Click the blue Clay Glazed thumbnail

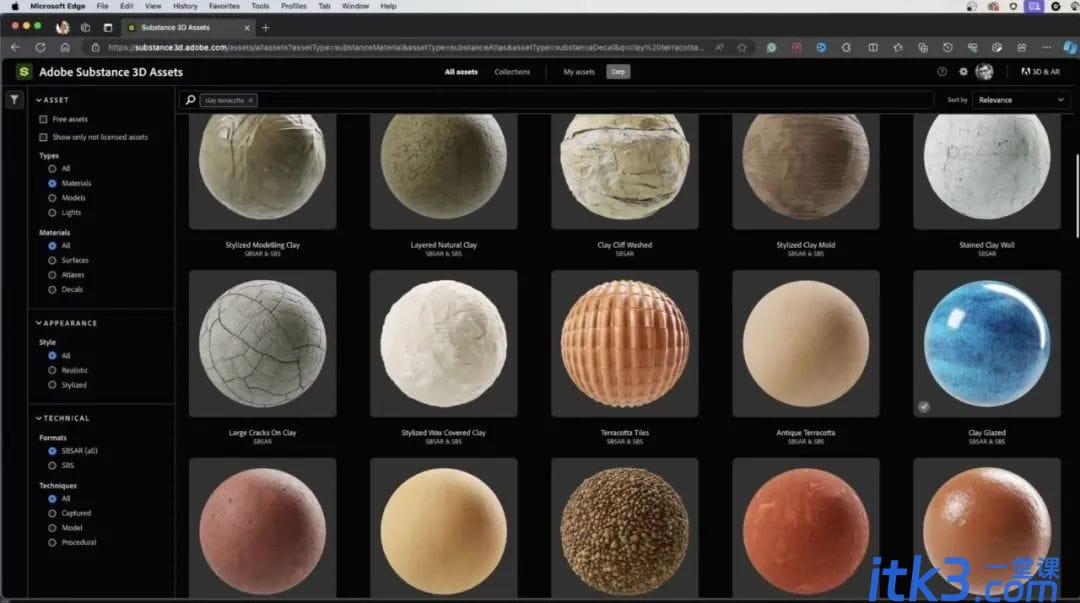coord(987,343)
